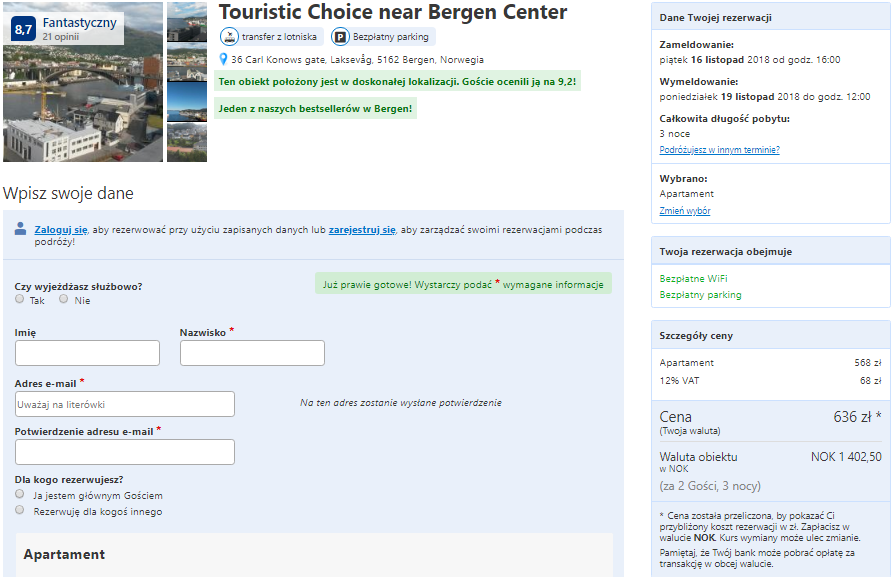Click the map pin location icon
The height and width of the screenshot is (577, 894).
(x=223, y=60)
